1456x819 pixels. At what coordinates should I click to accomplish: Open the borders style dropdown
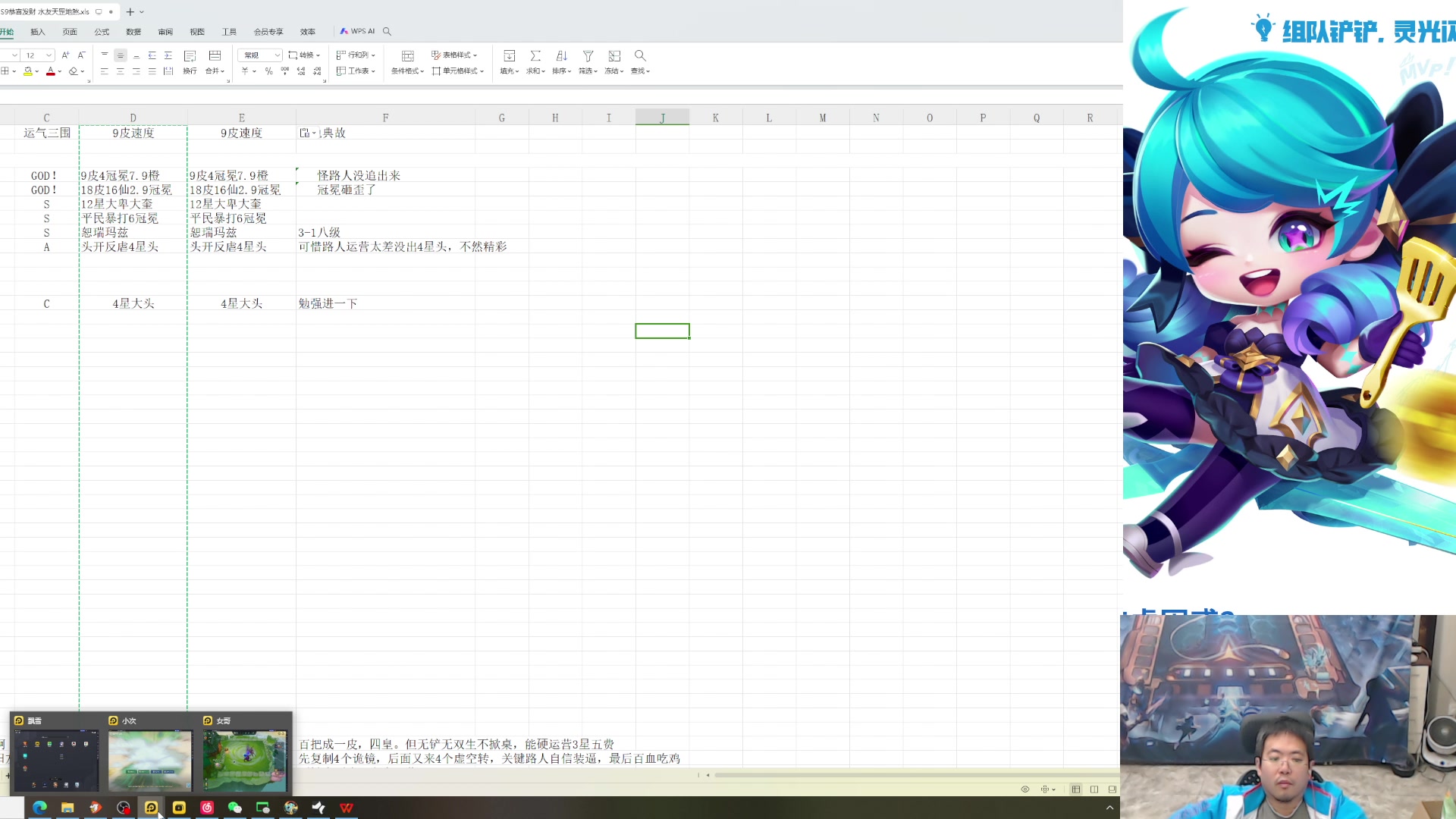click(14, 71)
